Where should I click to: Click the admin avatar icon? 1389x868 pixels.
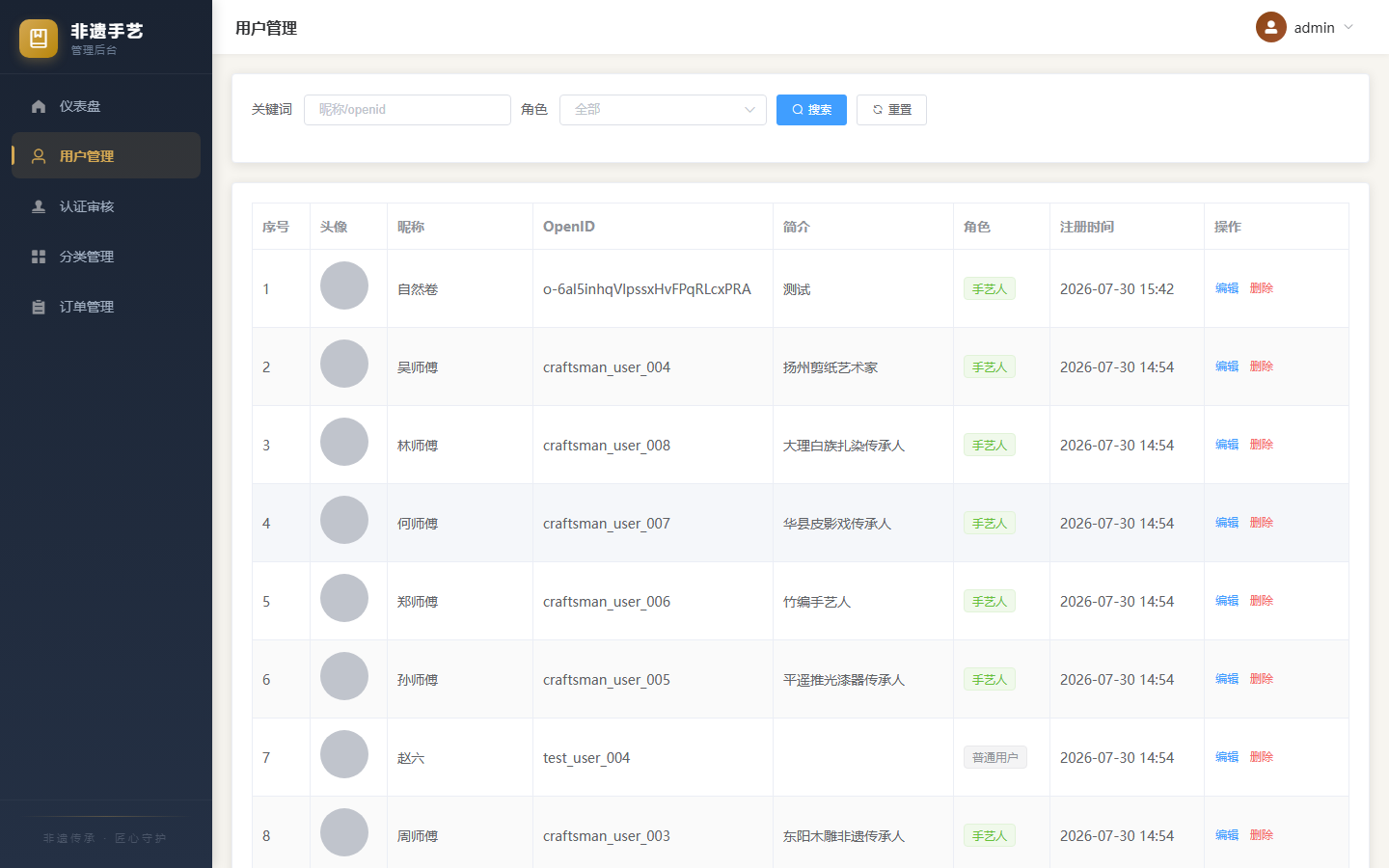pyautogui.click(x=1271, y=27)
